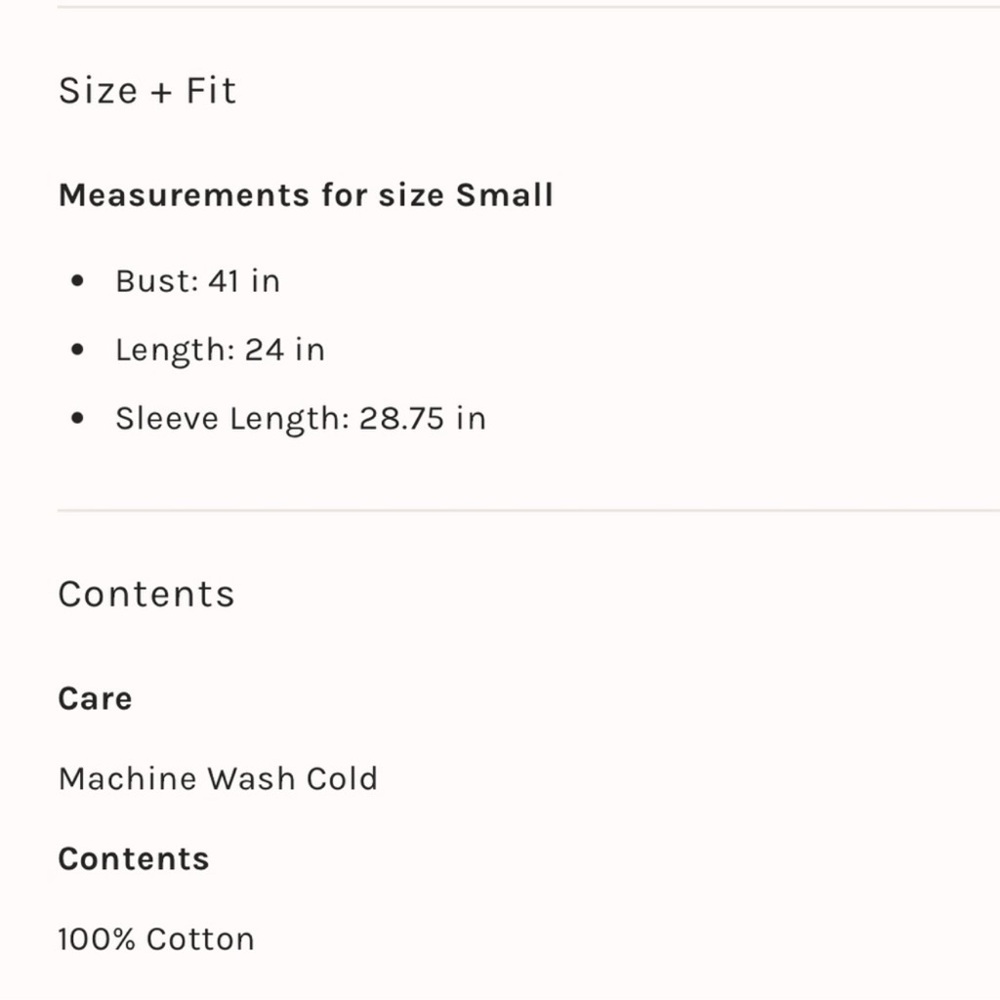Screen dimensions: 1000x1000
Task: Select the Sleeve Length: 28.75 in line
Action: [300, 418]
